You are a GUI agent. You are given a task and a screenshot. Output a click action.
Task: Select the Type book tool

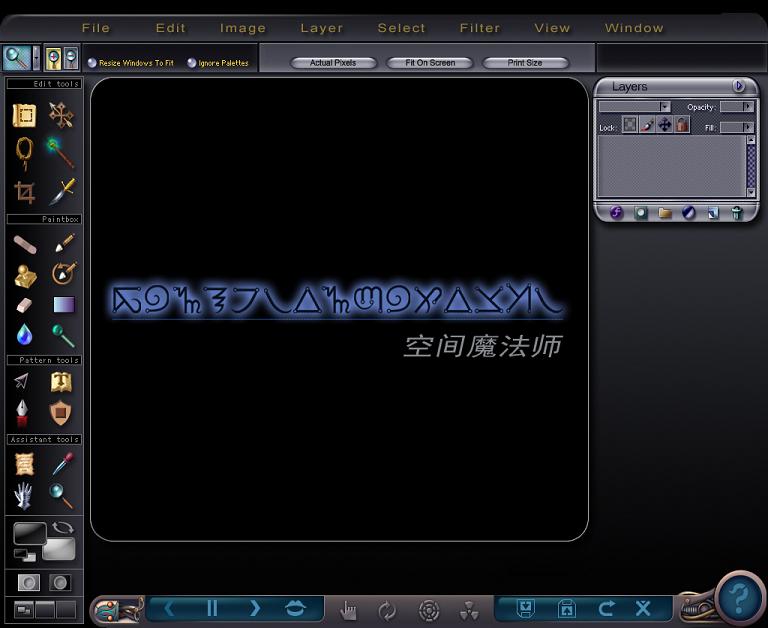61,382
